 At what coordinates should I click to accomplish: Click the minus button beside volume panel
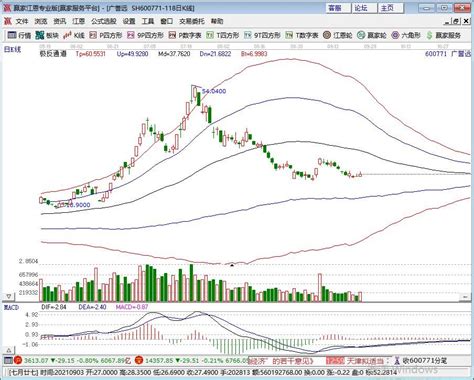[465, 296]
